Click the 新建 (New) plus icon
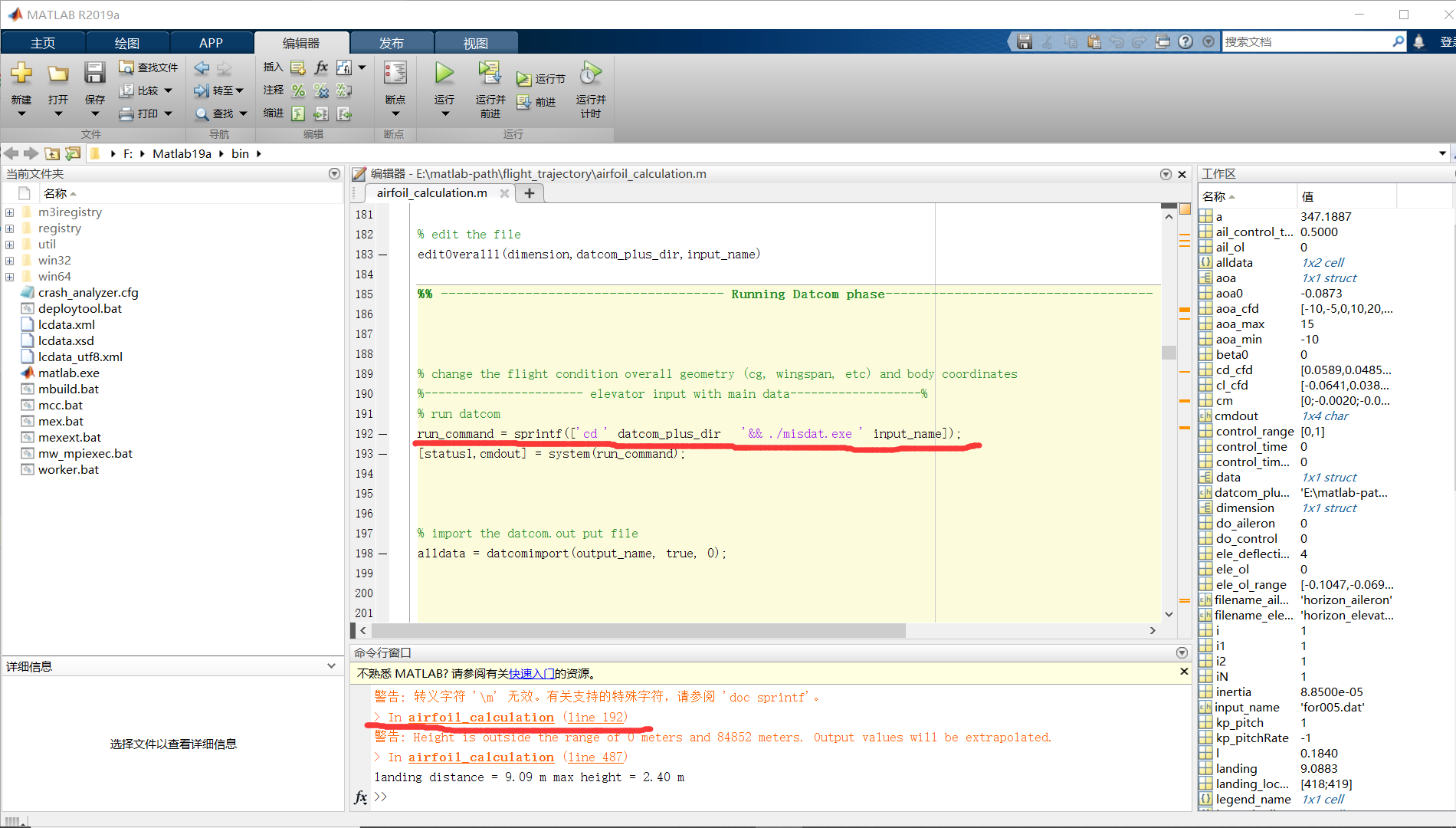 21,74
